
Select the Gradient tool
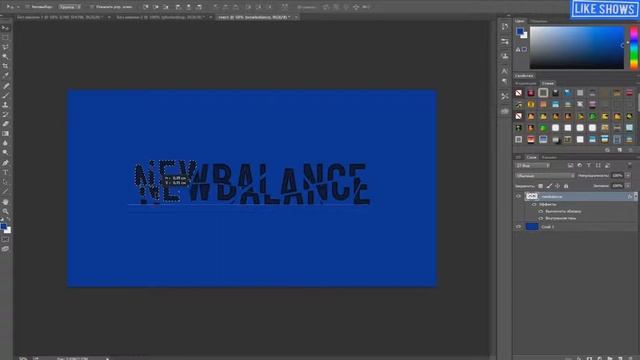pyautogui.click(x=5, y=133)
